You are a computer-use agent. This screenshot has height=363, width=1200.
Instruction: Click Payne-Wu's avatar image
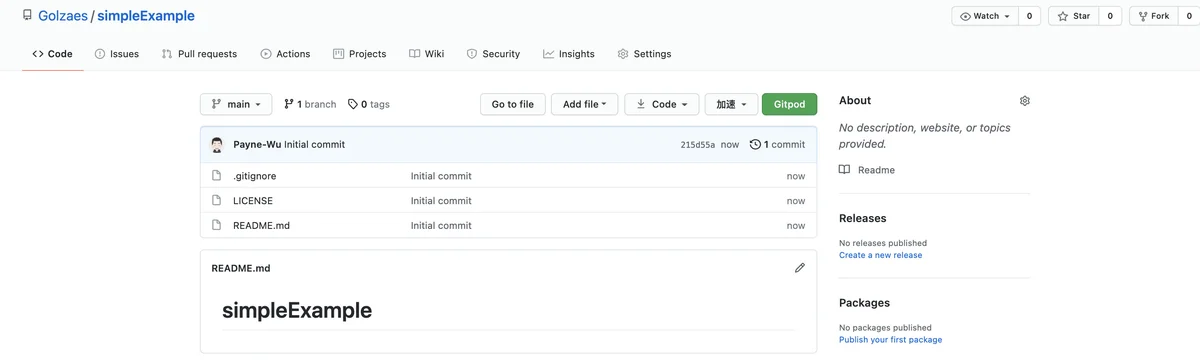217,145
